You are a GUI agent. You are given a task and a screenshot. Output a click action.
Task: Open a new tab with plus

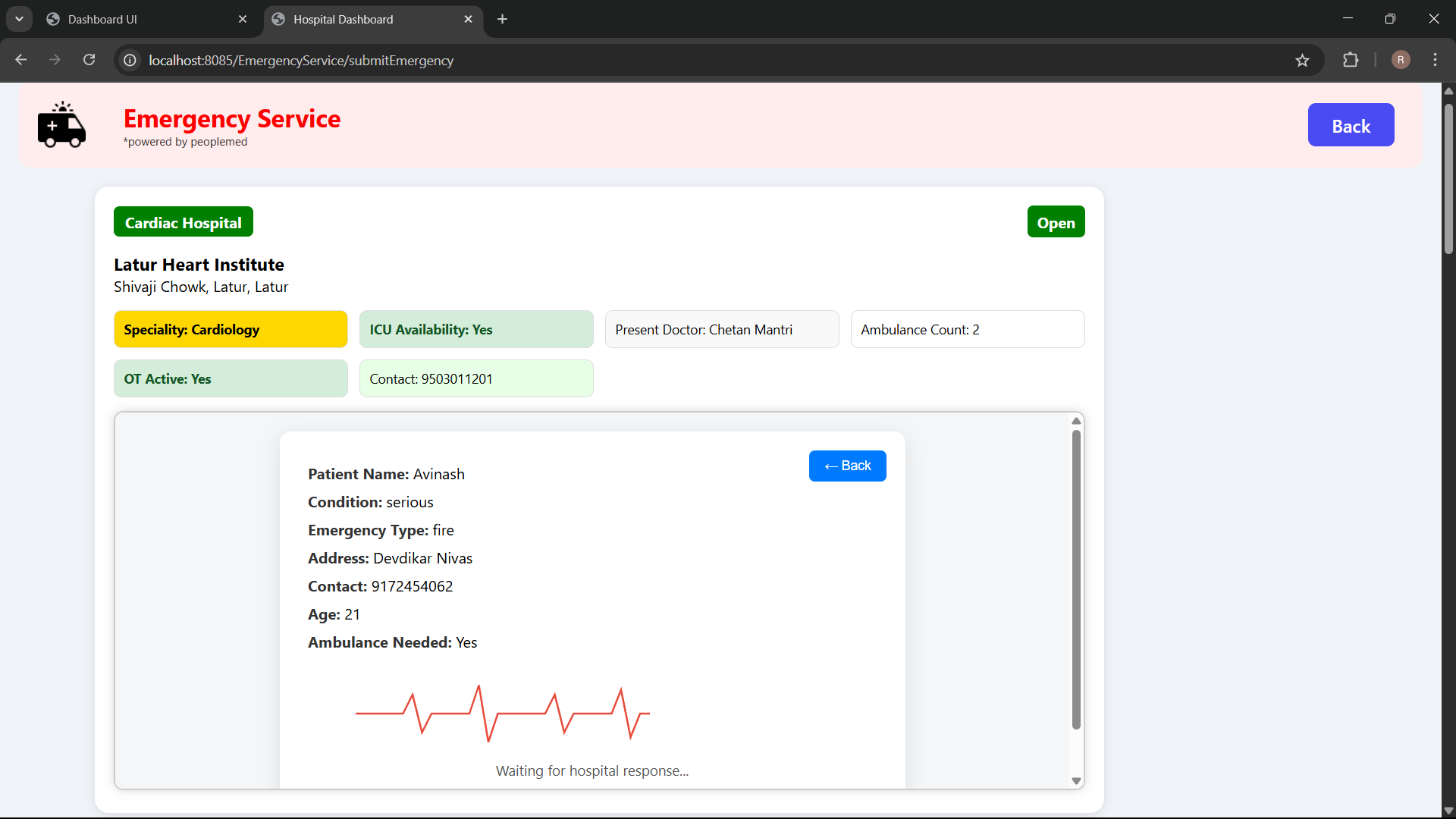pyautogui.click(x=502, y=19)
